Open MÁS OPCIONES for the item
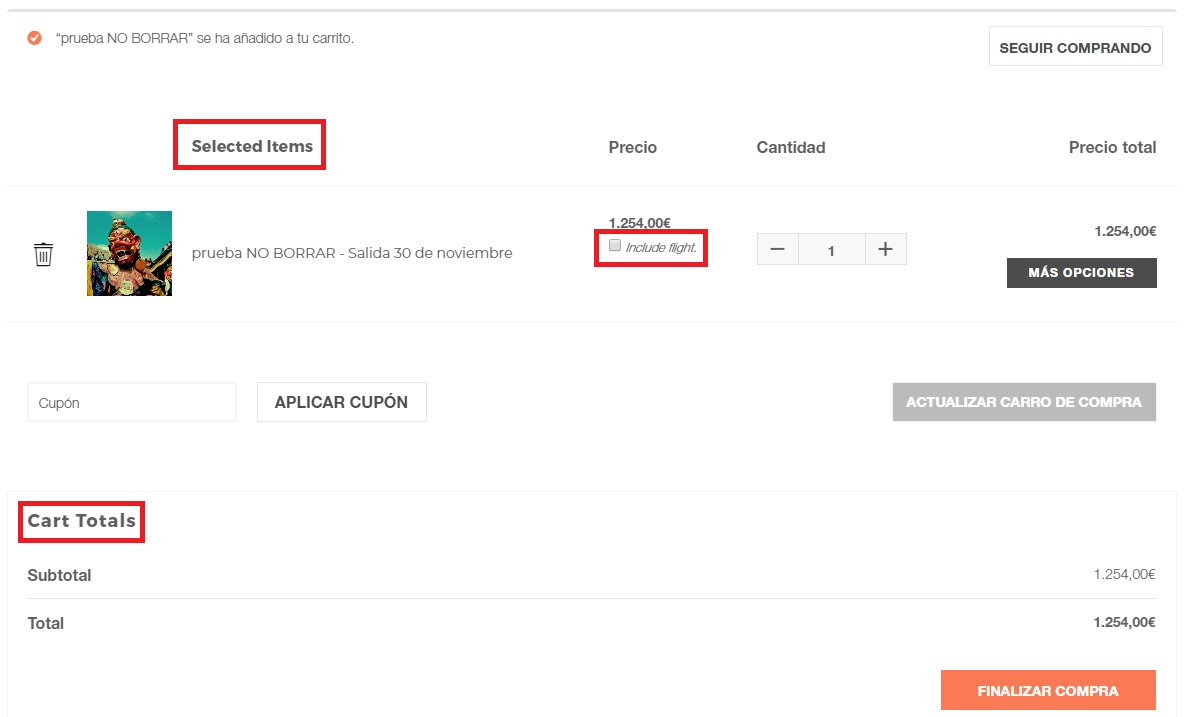This screenshot has width=1191, height=717. 1082,273
